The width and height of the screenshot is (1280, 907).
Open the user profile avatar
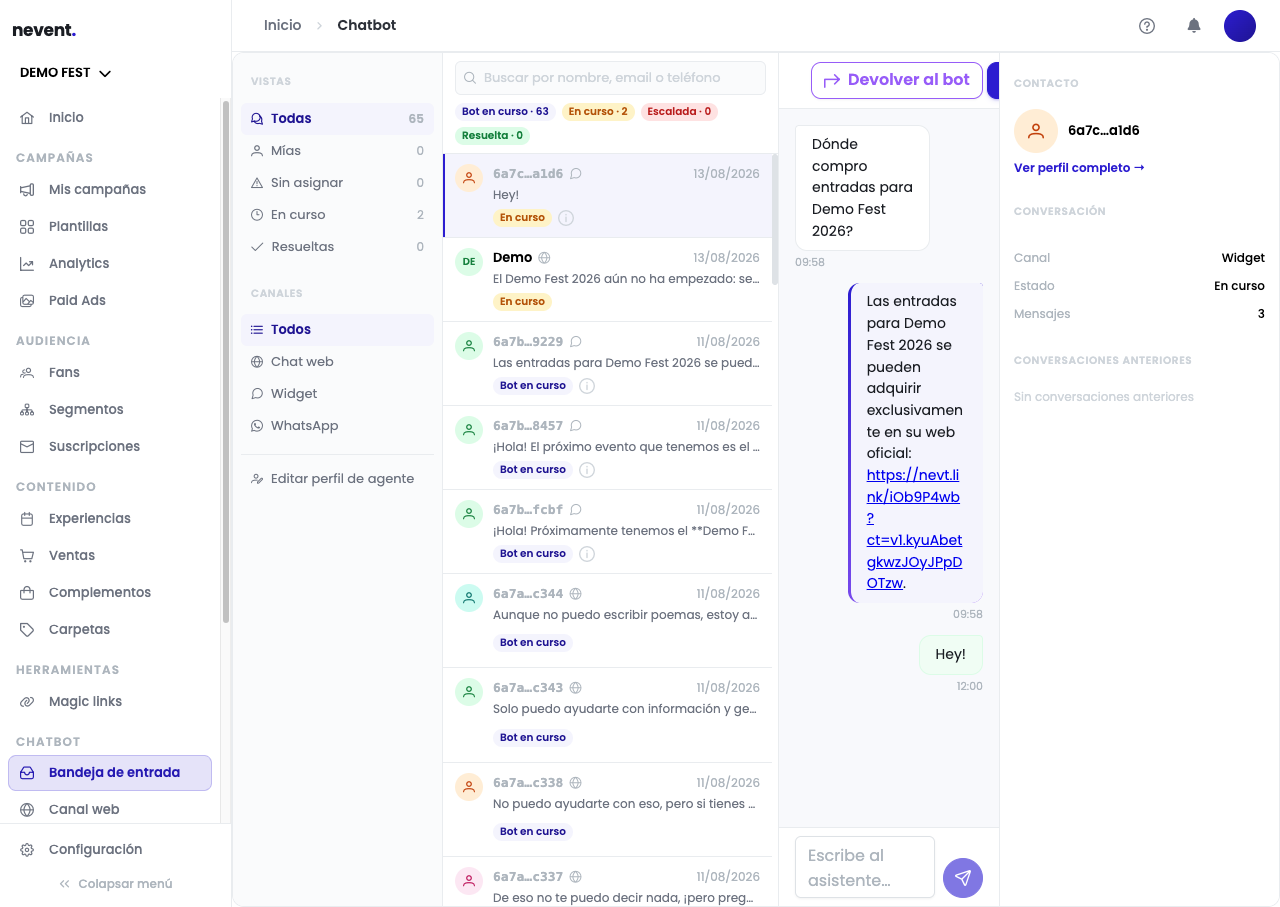[1240, 26]
